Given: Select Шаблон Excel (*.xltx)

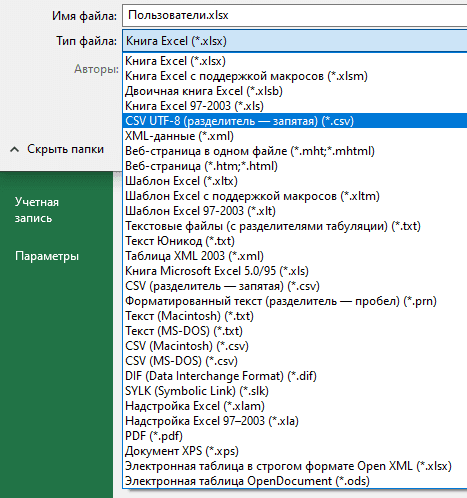Looking at the screenshot, I should pyautogui.click(x=295, y=181).
